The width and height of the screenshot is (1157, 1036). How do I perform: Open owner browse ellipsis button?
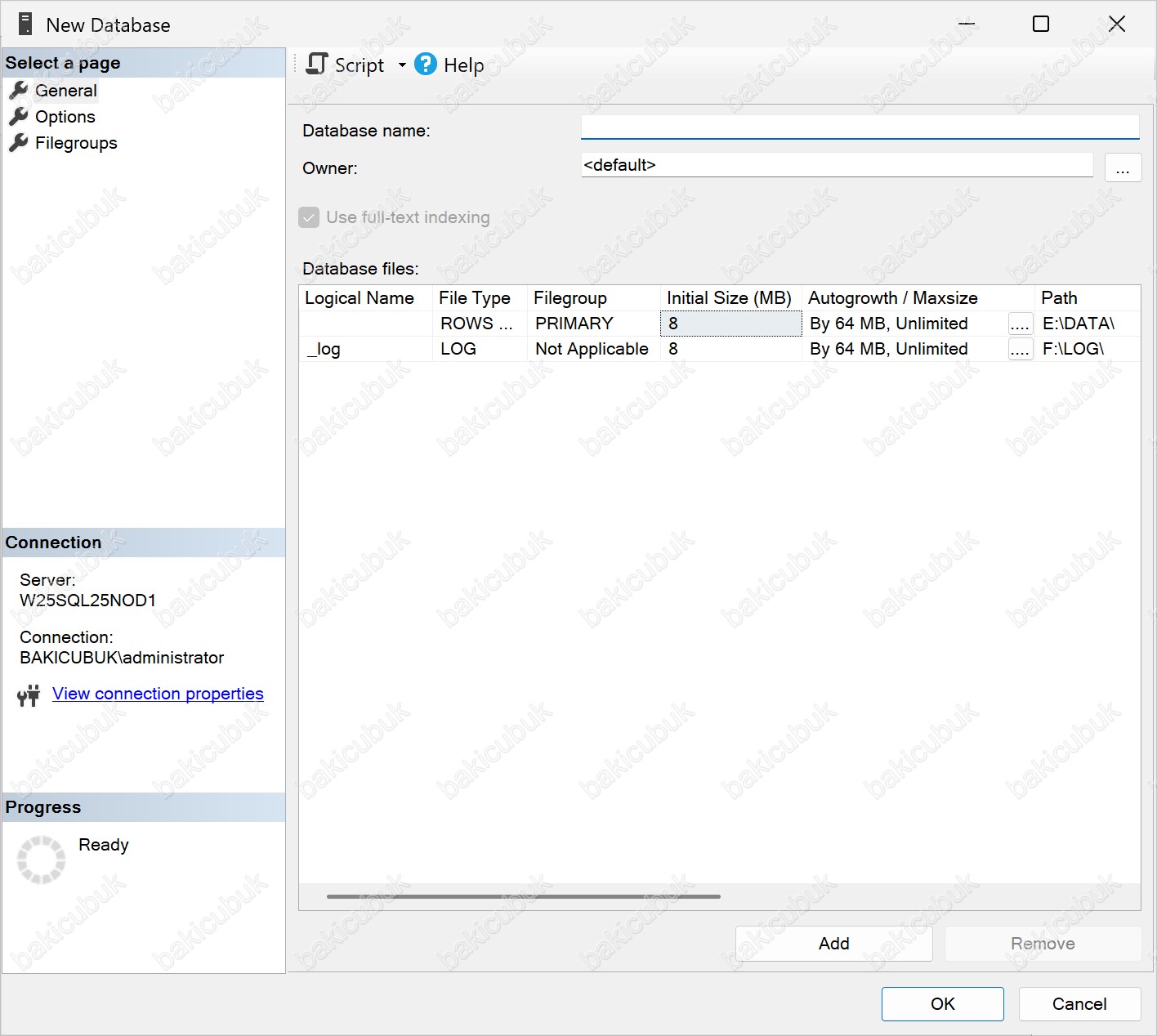[1123, 168]
